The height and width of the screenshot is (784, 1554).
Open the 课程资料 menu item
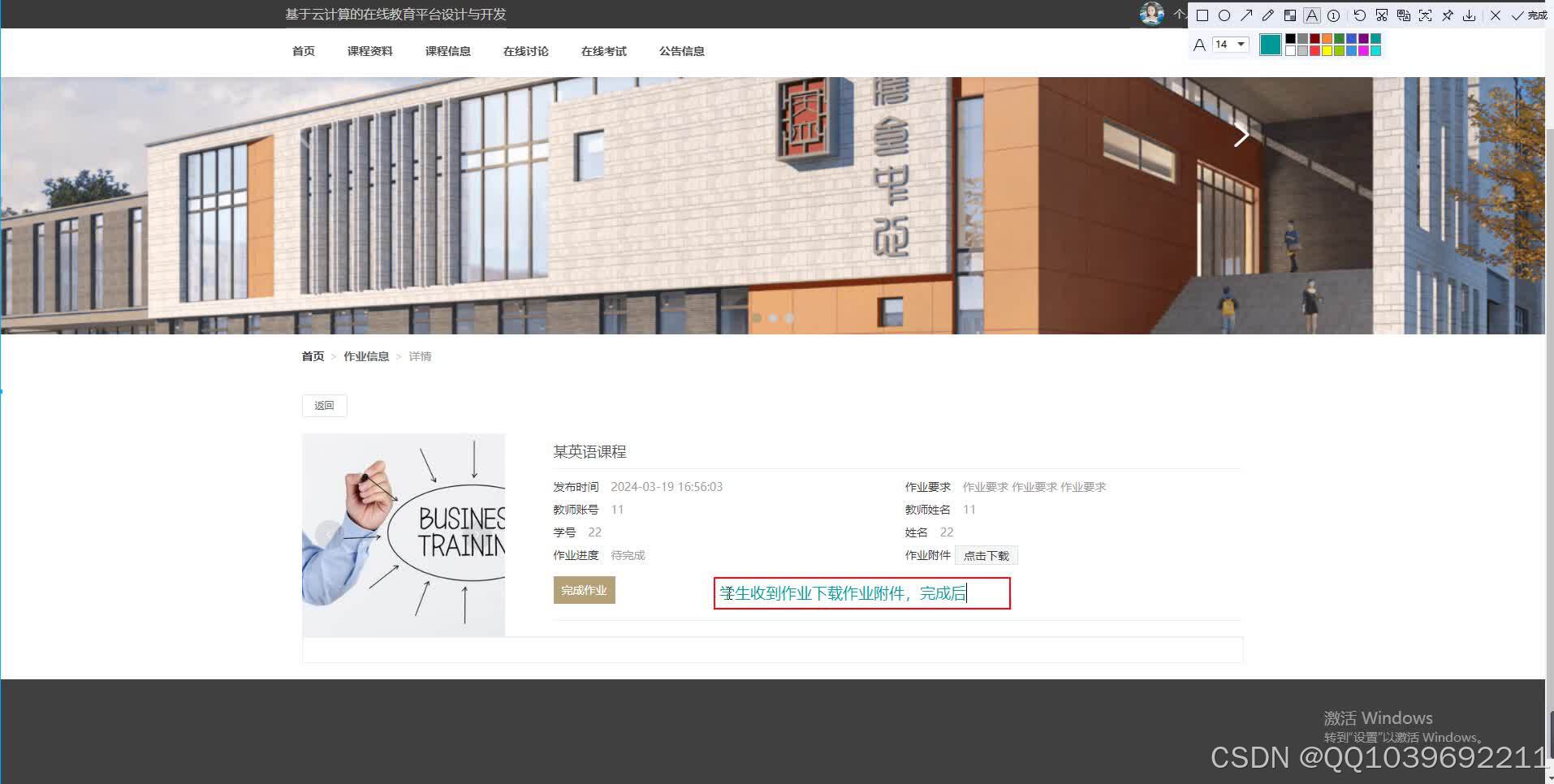pos(370,51)
